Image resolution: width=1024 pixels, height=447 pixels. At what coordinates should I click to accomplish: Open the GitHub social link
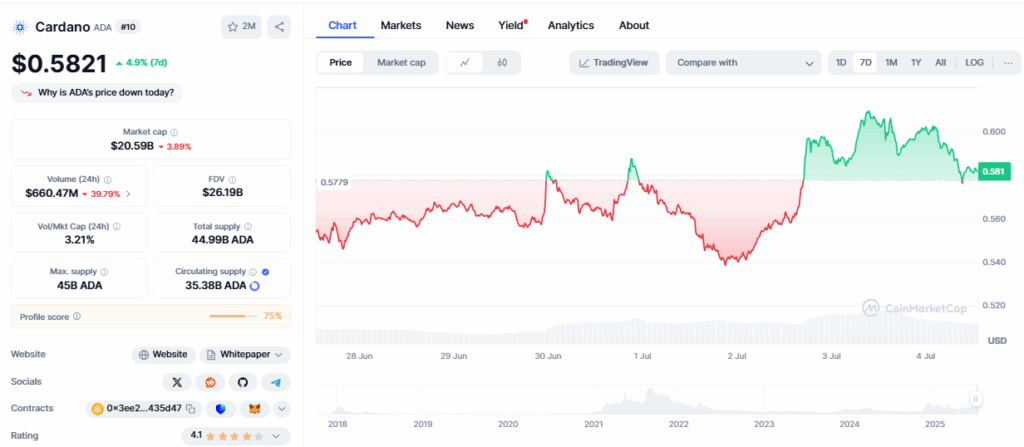[x=243, y=382]
